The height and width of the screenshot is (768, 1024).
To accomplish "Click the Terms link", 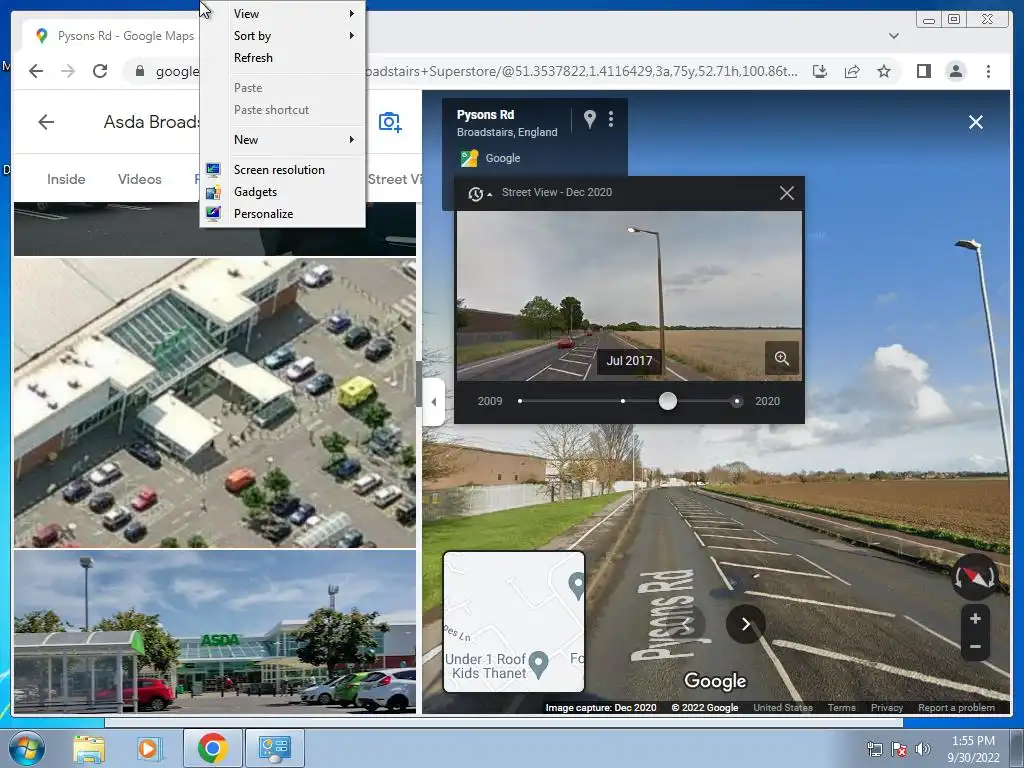I will pyautogui.click(x=841, y=707).
